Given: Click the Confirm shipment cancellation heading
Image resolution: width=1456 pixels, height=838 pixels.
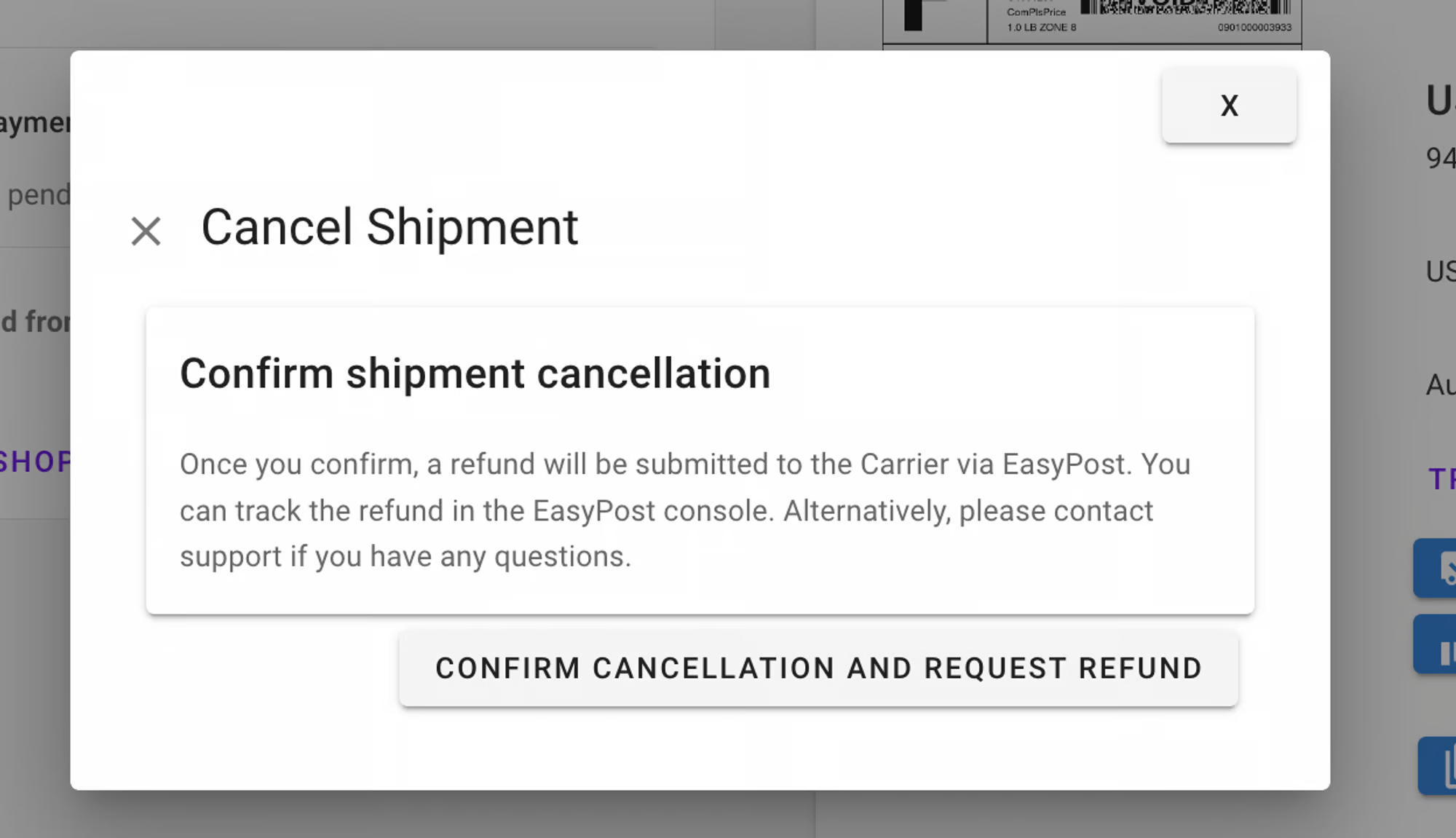Looking at the screenshot, I should point(475,373).
